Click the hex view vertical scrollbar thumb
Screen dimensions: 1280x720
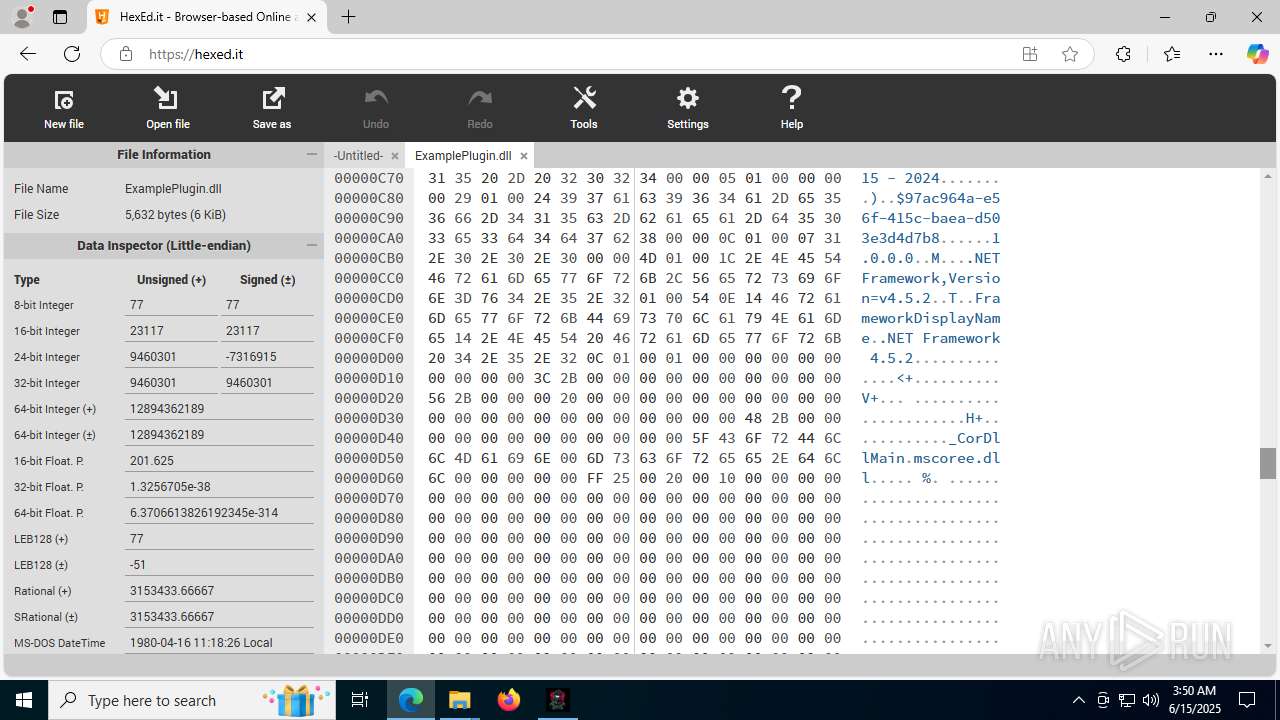1268,463
